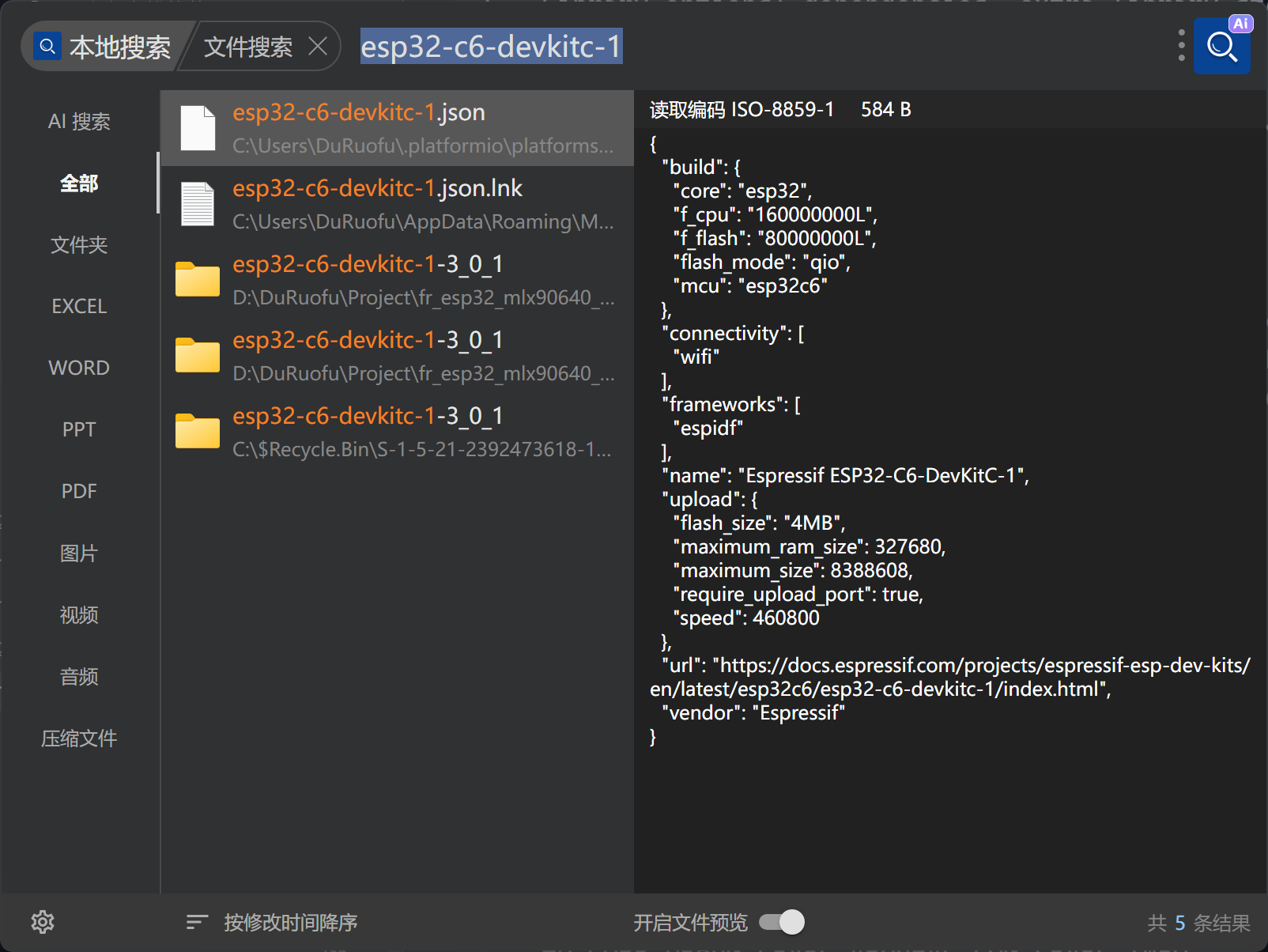Open the three-dot more options menu
Viewport: 1268px width, 952px height.
[x=1181, y=46]
